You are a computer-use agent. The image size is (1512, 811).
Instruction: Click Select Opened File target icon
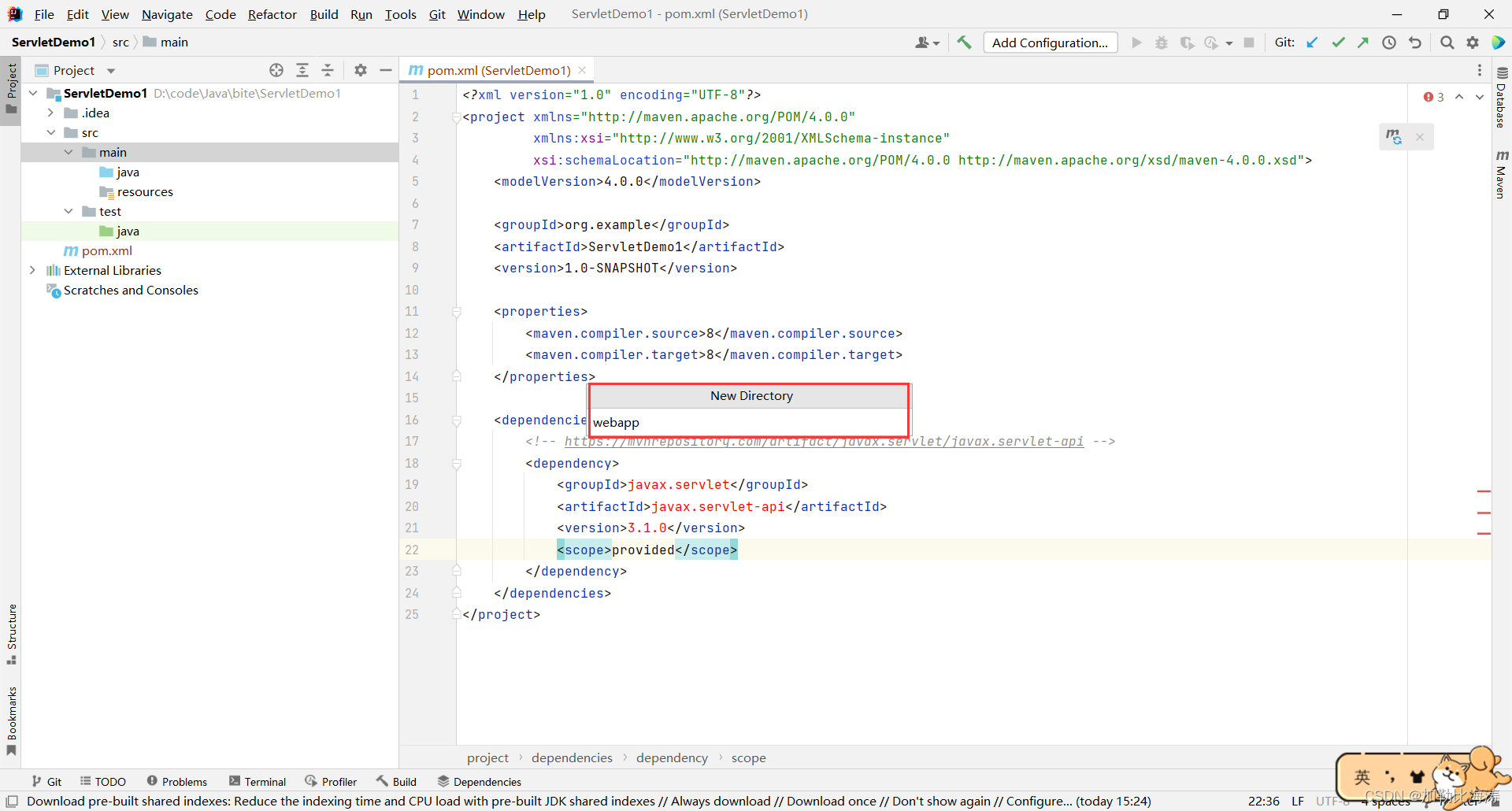[x=276, y=70]
